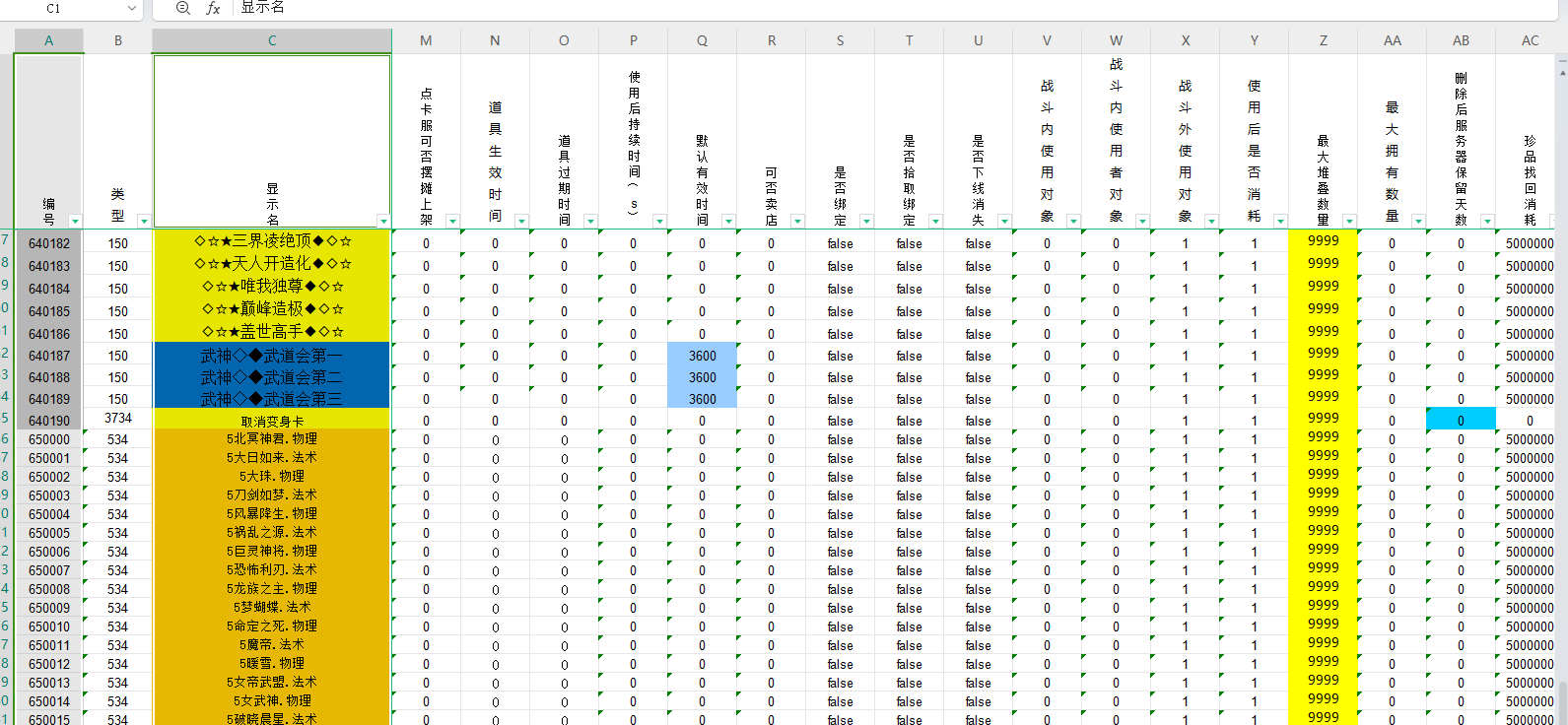Select the cell with ID 640190
The width and height of the screenshot is (1568, 725).
(x=49, y=421)
